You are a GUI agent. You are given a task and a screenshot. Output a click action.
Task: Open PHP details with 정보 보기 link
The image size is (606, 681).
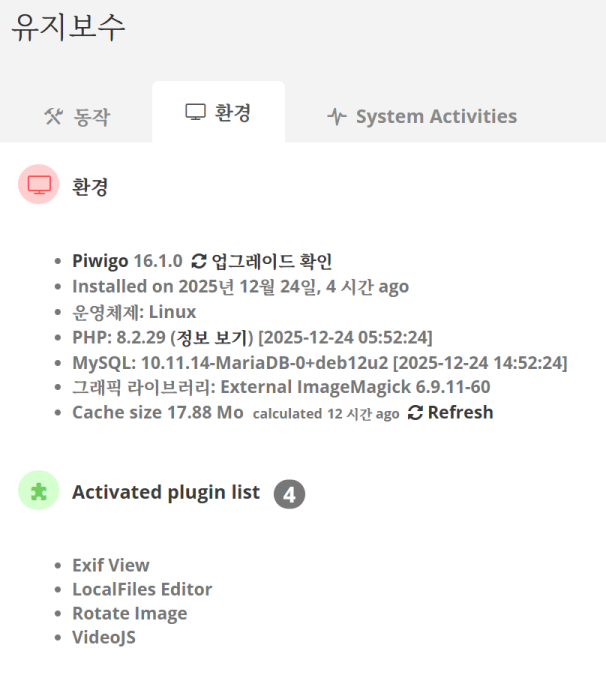click(x=211, y=336)
